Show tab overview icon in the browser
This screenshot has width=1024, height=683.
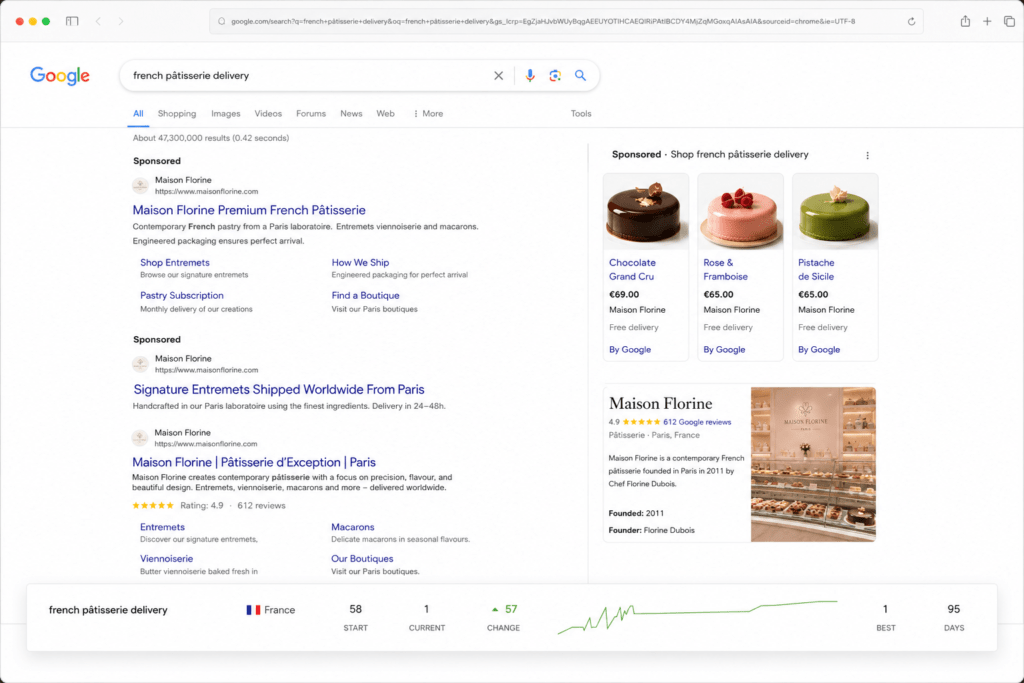click(1009, 22)
